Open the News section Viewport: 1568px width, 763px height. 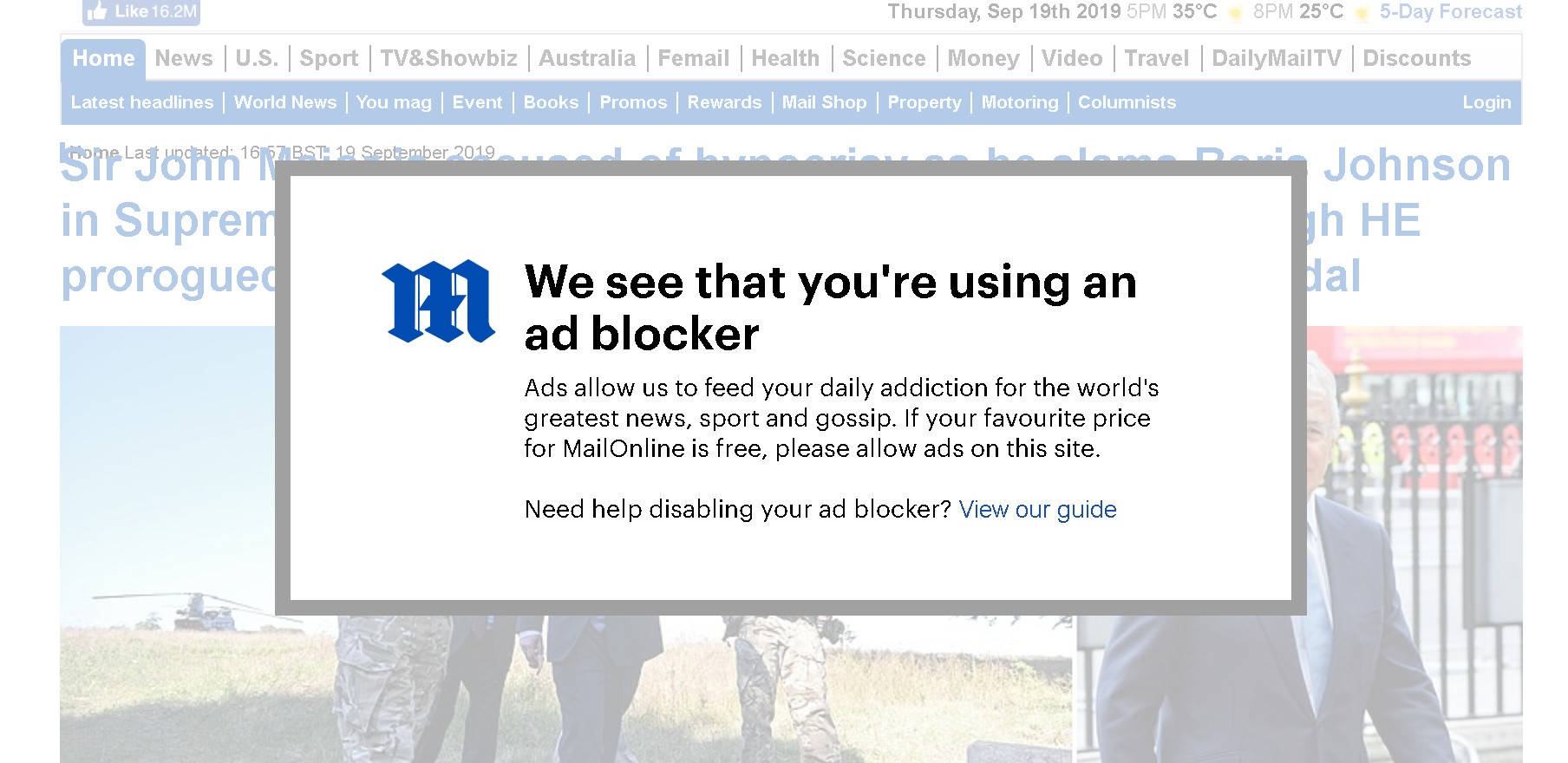point(184,58)
